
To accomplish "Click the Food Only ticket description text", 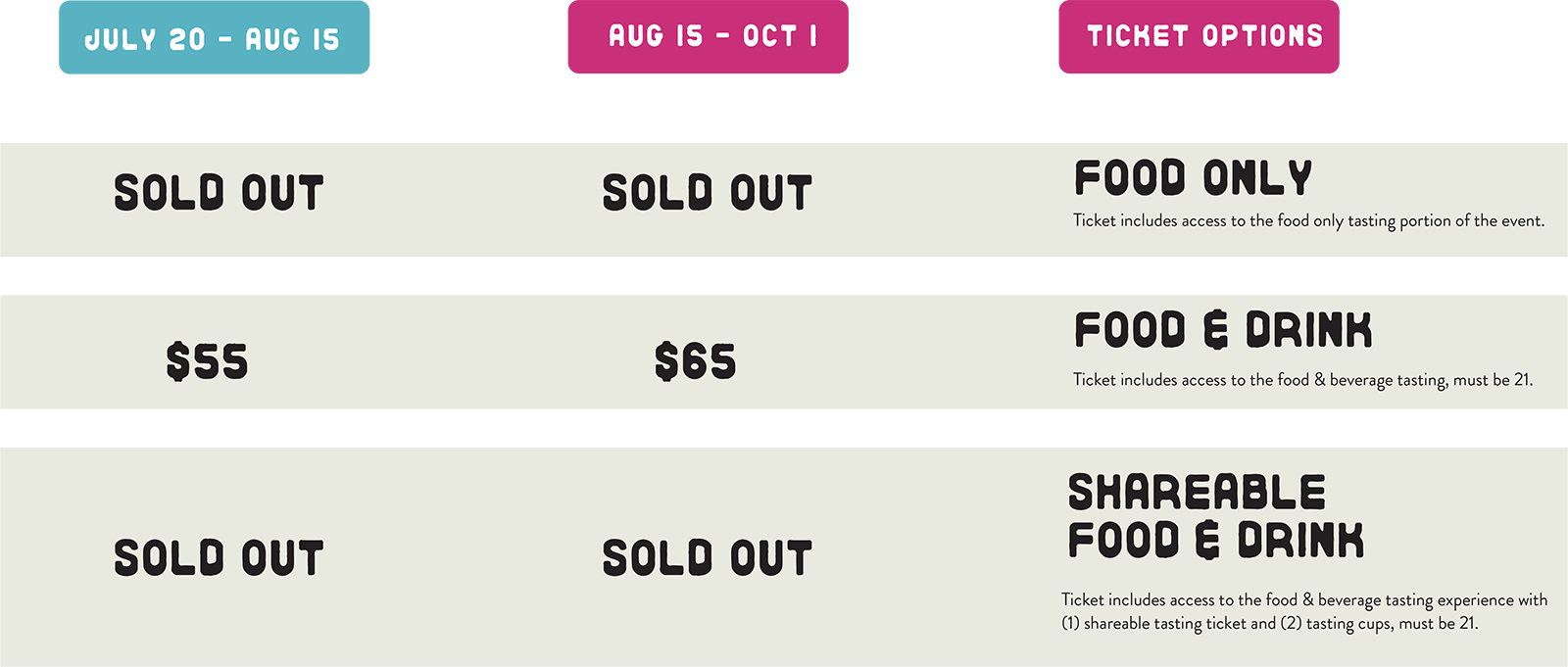I will click(x=1308, y=221).
